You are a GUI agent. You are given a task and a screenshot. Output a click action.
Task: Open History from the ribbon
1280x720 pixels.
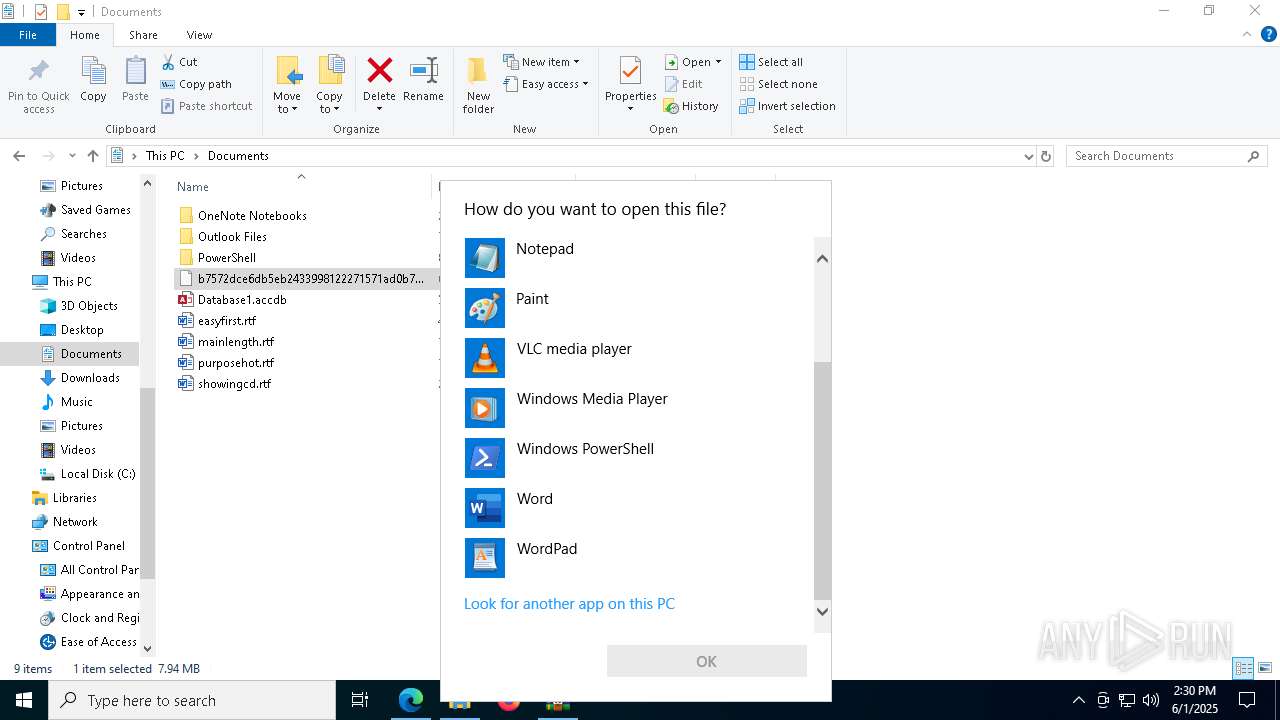coord(691,106)
